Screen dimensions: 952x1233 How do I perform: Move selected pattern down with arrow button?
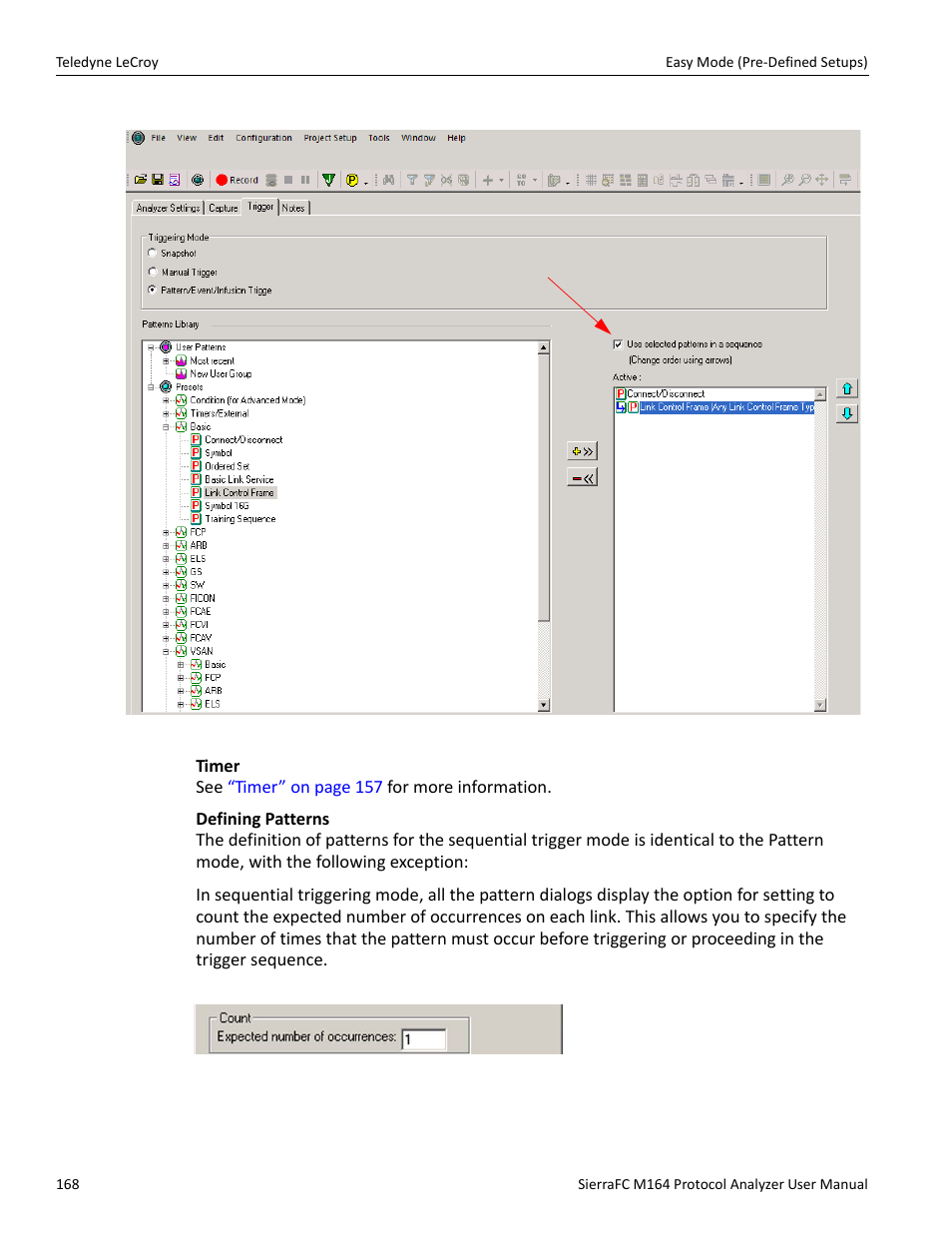(x=847, y=413)
